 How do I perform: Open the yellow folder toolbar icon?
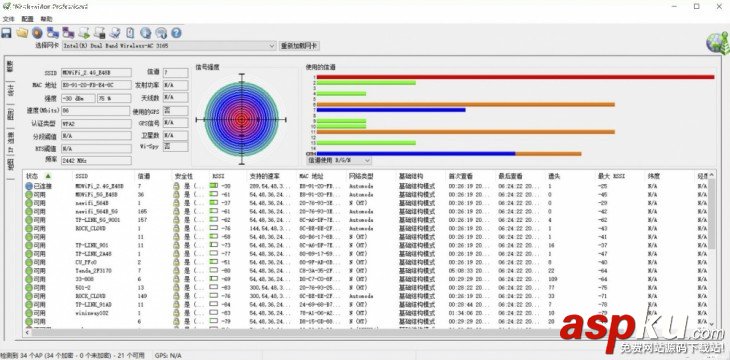pyautogui.click(x=22, y=33)
